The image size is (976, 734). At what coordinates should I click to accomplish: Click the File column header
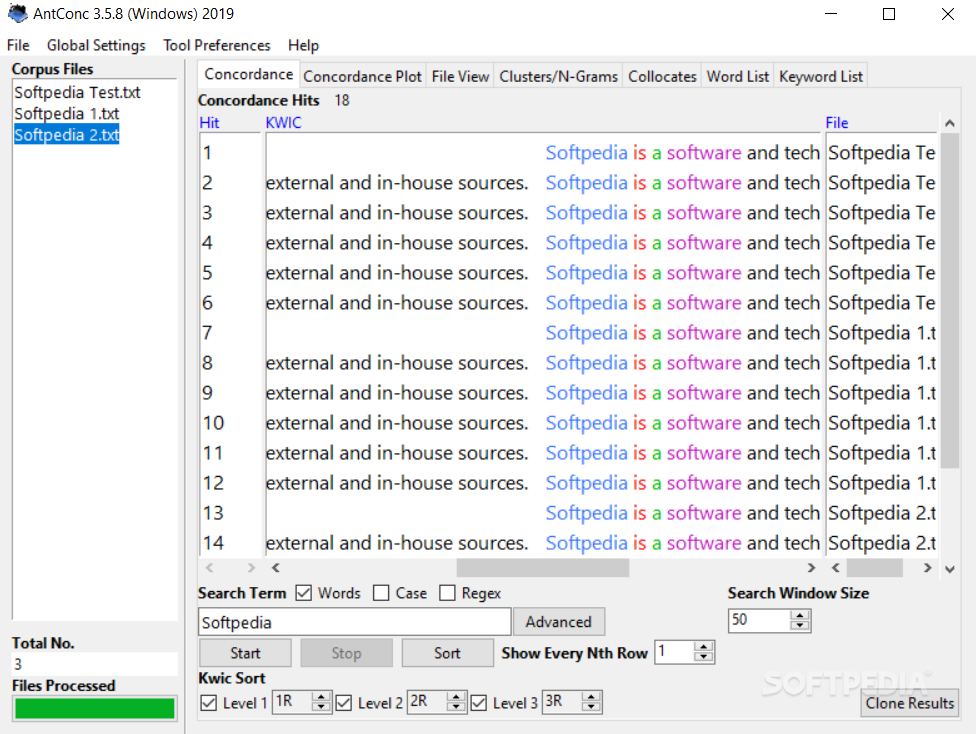[x=837, y=123]
